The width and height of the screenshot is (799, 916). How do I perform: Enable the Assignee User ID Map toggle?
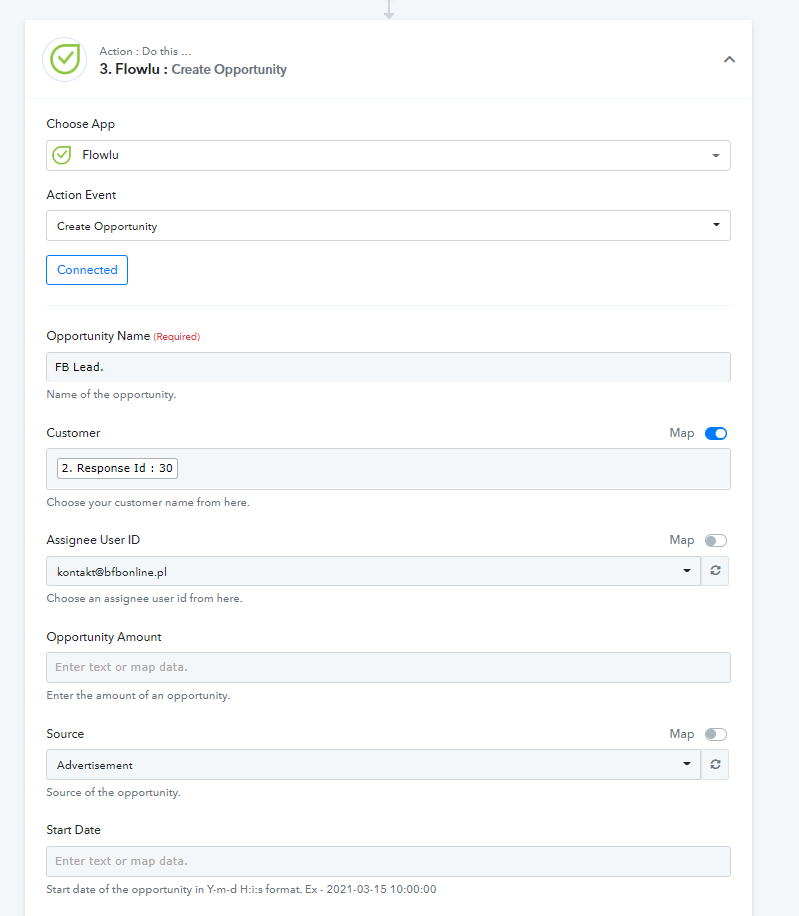tap(715, 540)
